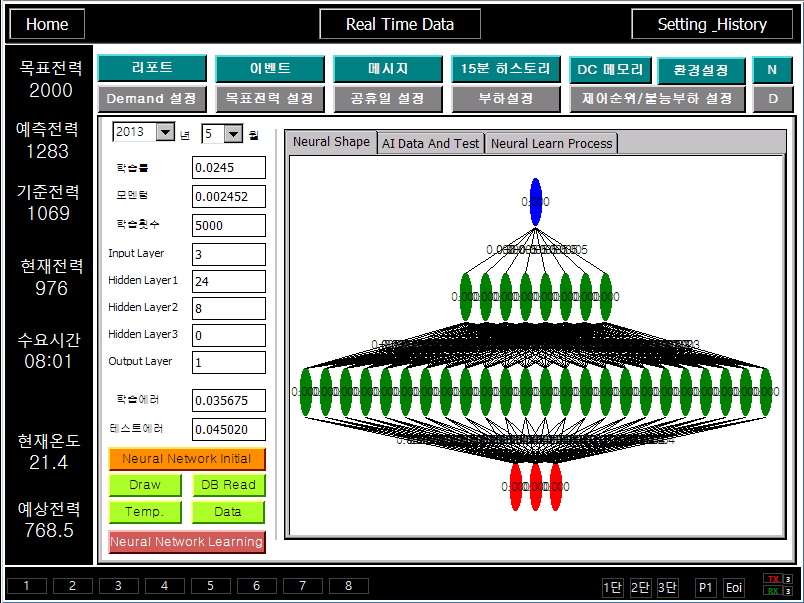
Task: Click the green RX status indicator
Action: pos(774,591)
